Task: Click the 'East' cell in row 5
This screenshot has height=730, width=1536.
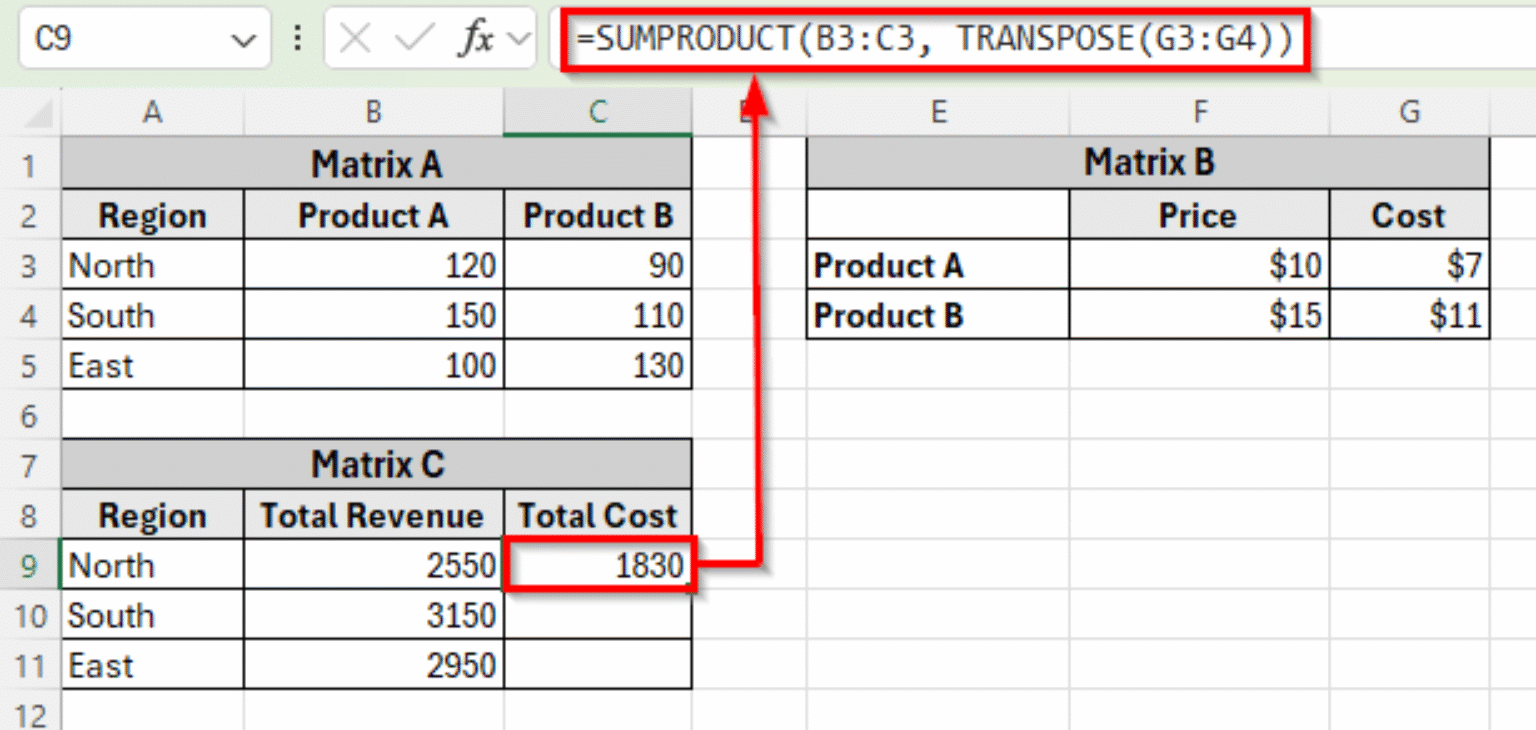Action: pos(152,364)
